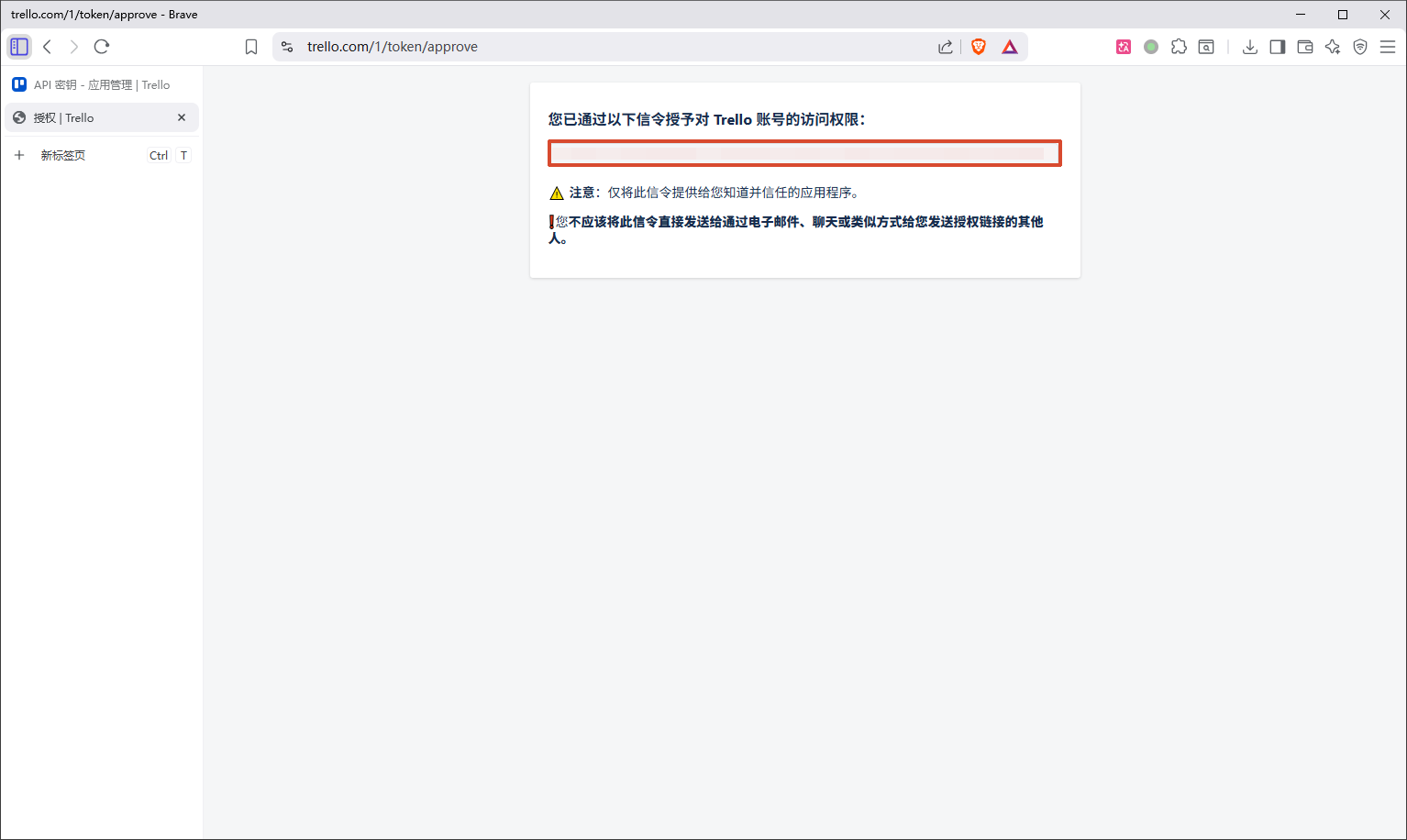Click the globe favicon on the 授权 tab
The image size is (1407, 840).
(19, 117)
